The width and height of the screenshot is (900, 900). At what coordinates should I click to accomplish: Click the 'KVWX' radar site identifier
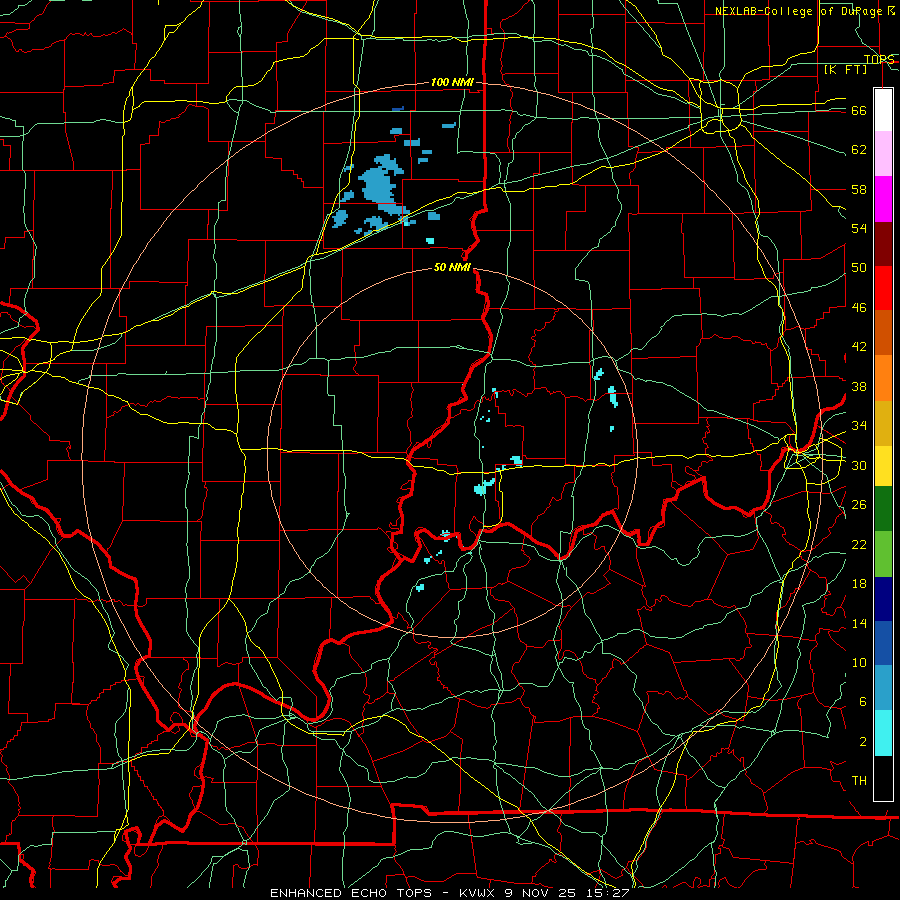478,893
